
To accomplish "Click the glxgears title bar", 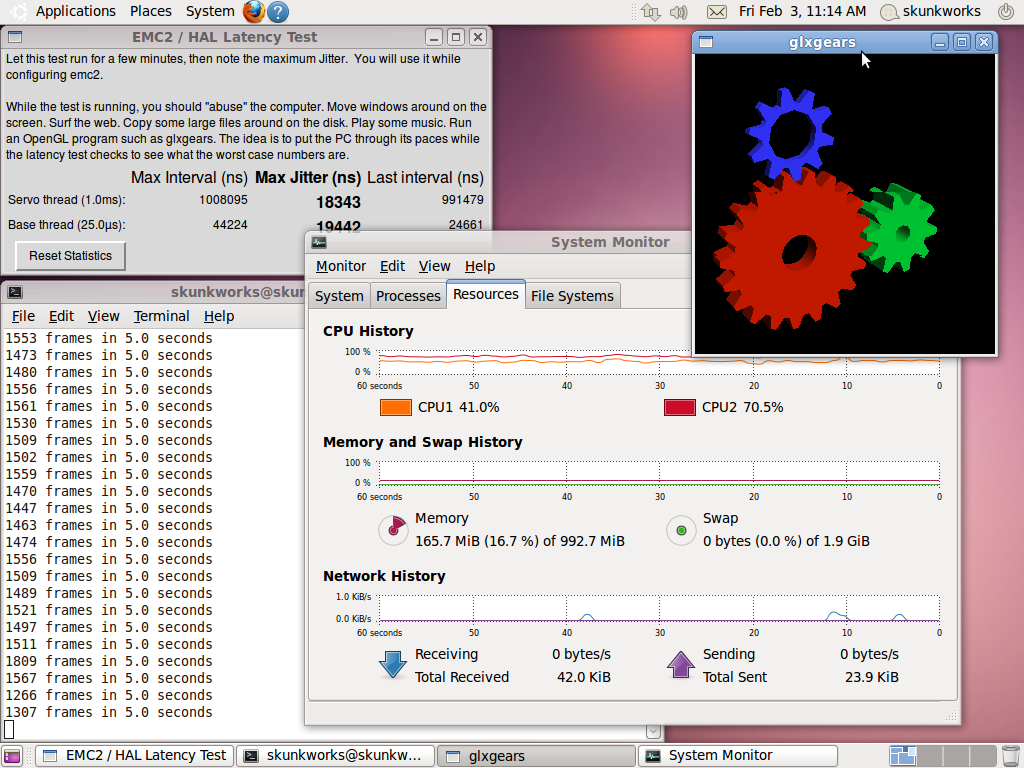I will tap(822, 42).
